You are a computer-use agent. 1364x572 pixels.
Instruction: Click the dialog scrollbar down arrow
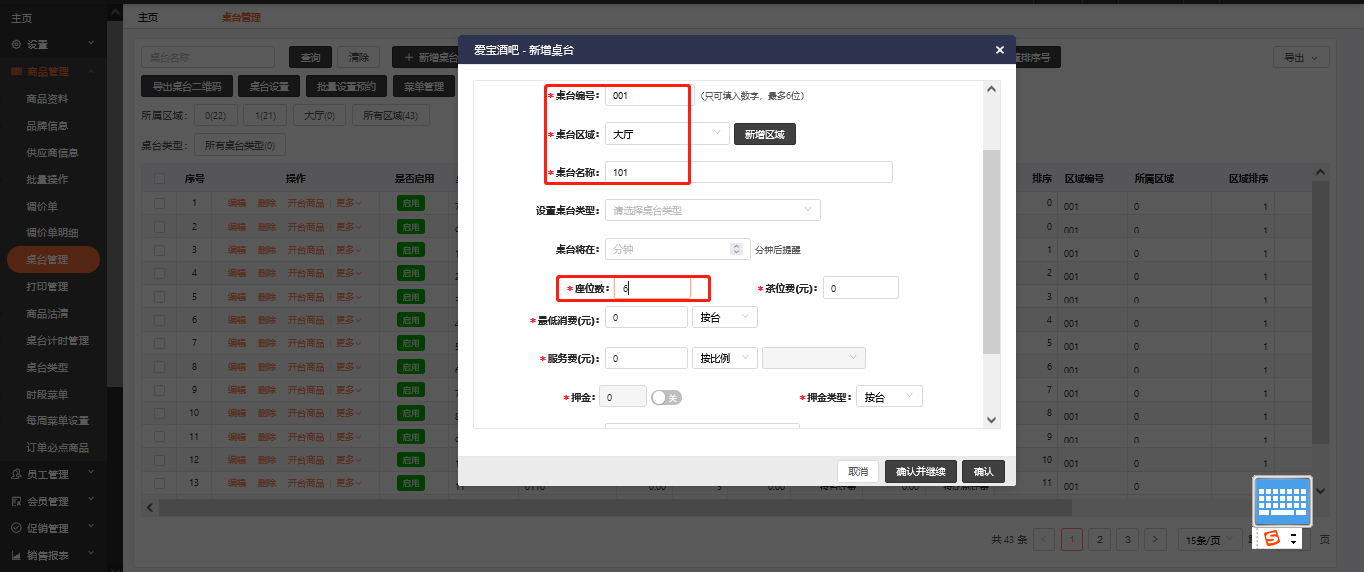992,420
